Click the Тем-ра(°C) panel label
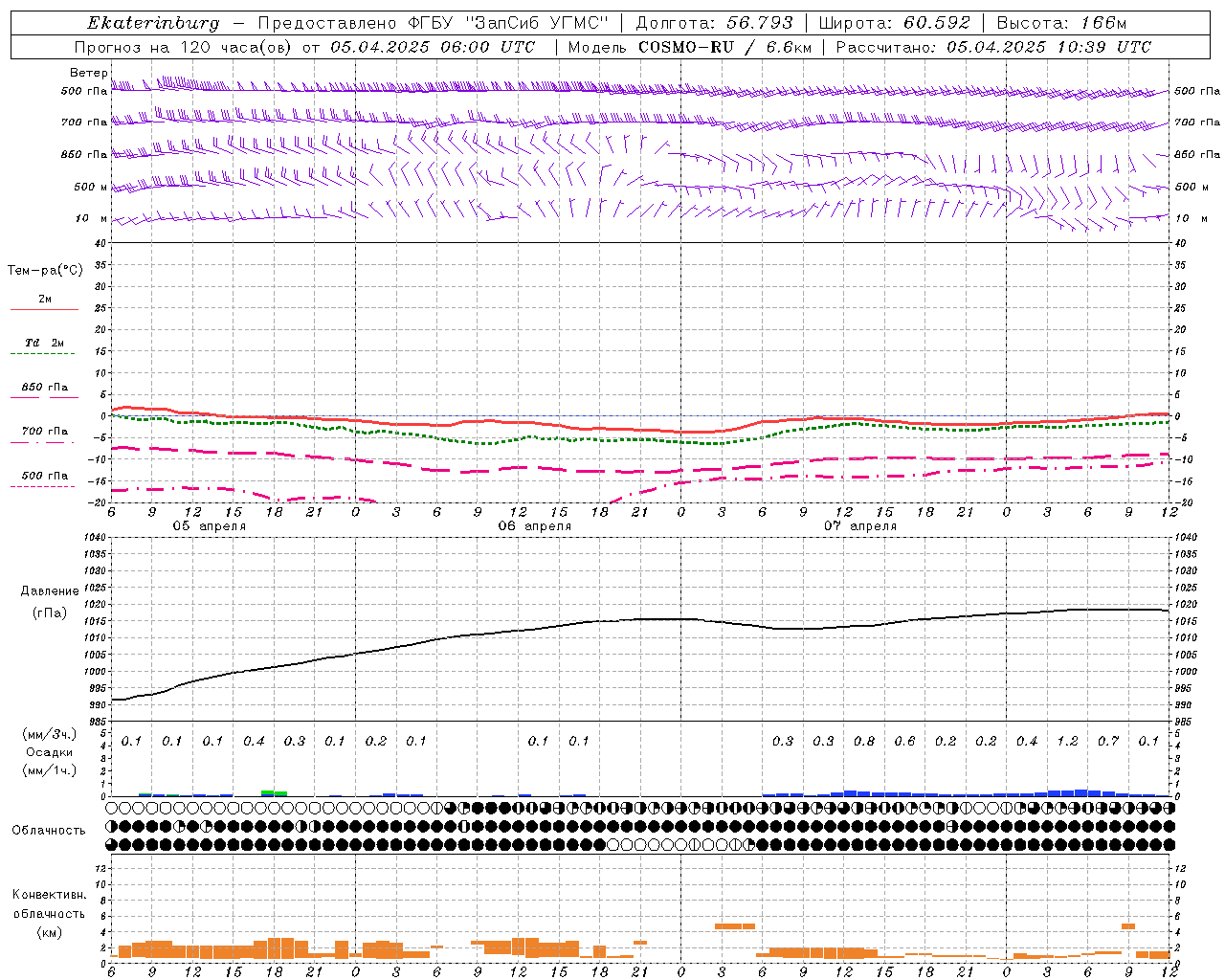The height and width of the screenshot is (980, 1225). click(45, 271)
